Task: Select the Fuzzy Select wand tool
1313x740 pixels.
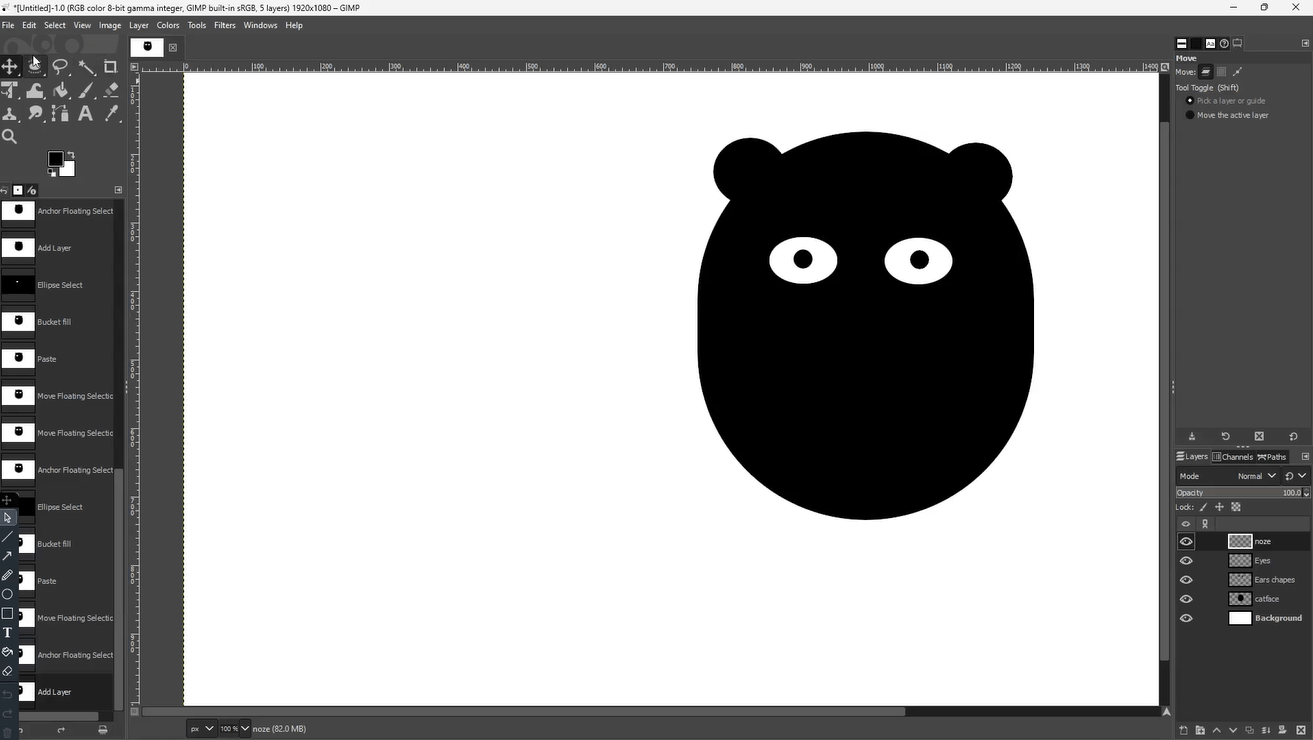Action: tap(86, 66)
